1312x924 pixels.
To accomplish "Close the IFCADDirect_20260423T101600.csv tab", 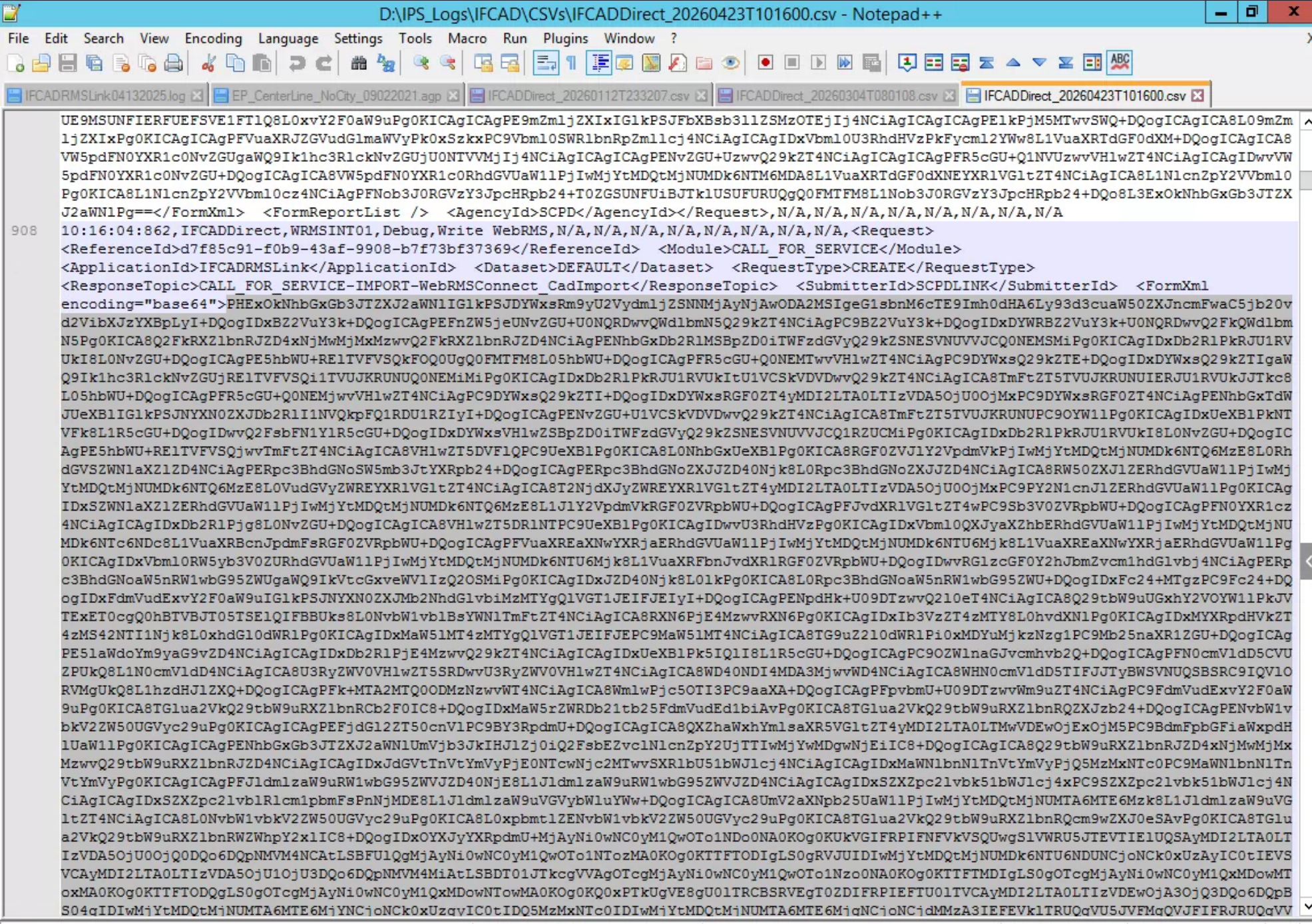I will point(1198,96).
